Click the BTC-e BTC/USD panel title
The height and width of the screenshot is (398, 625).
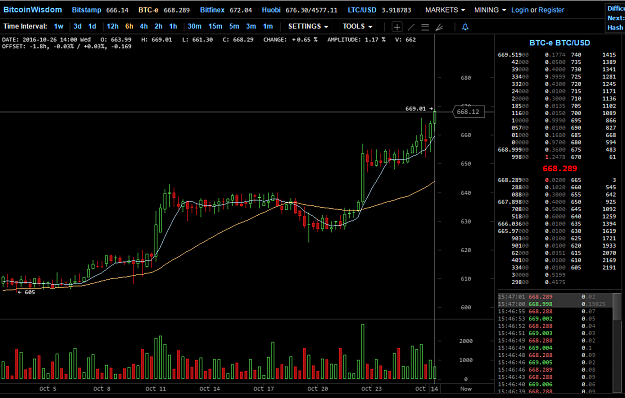(559, 43)
